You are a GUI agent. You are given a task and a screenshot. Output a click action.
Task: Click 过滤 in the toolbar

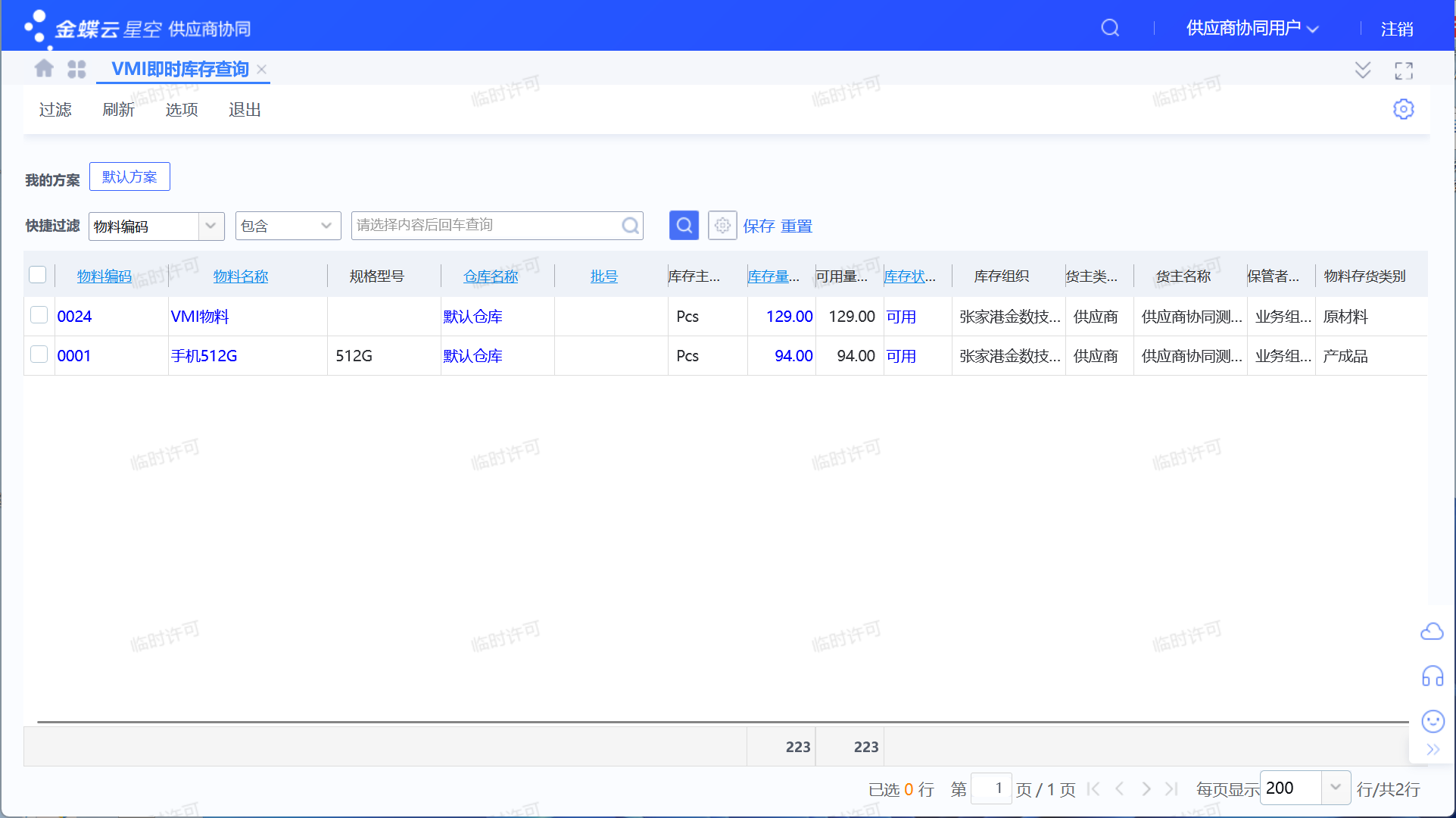(x=55, y=110)
